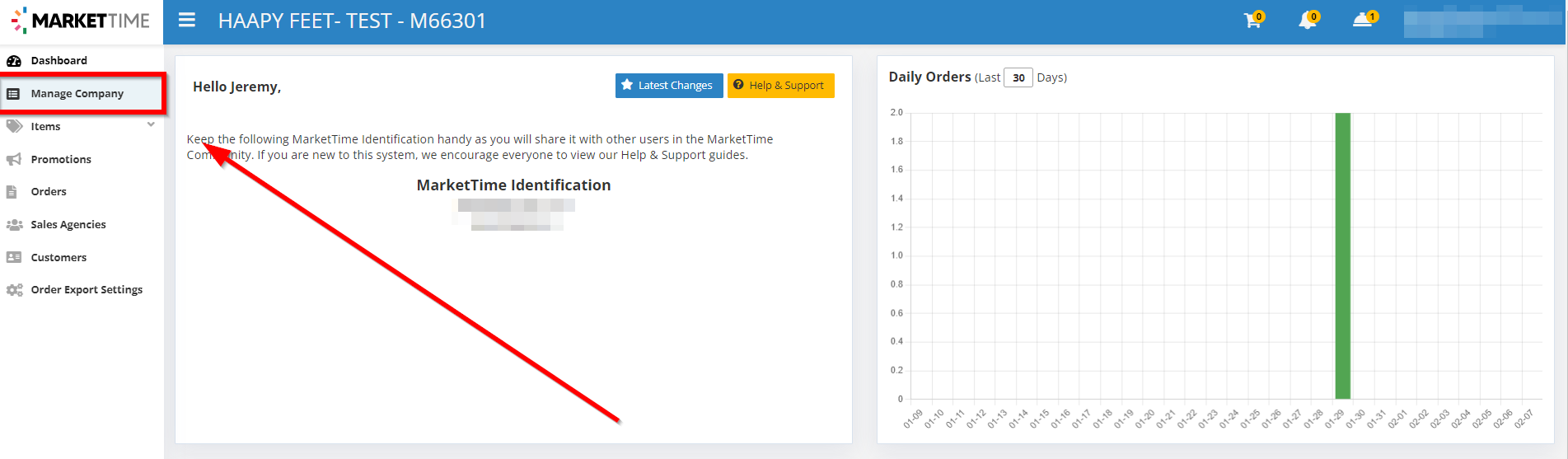Click the Promotions megaphone icon
Screen dimensions: 1568x459
tap(14, 159)
